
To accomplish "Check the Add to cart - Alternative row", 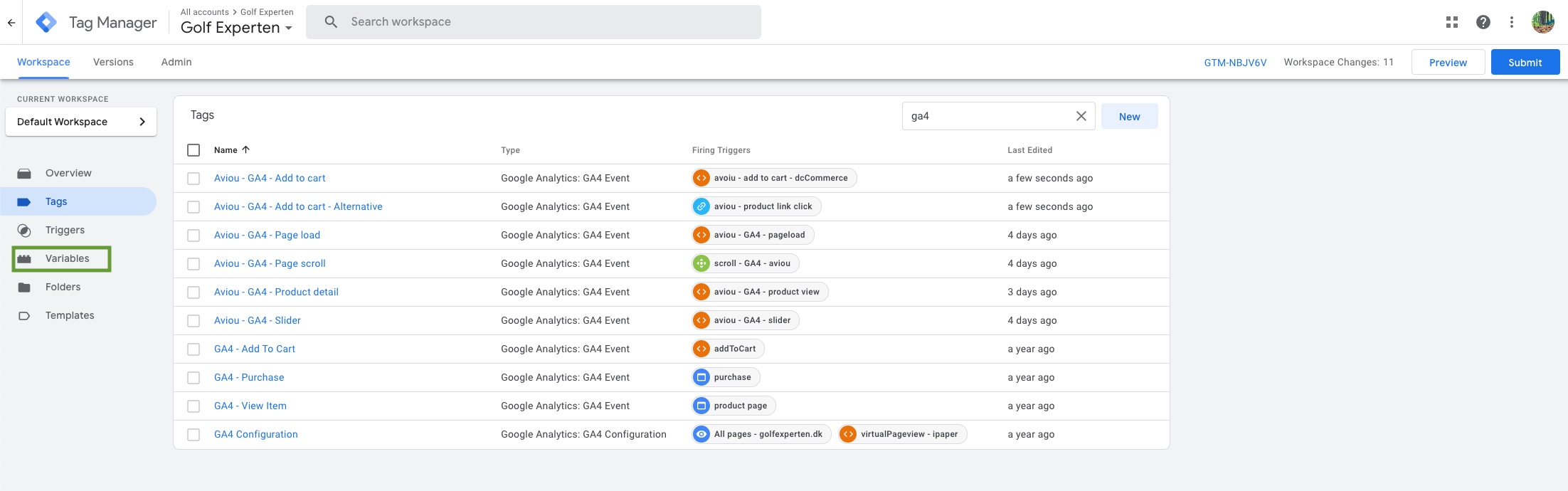I will coord(194,207).
